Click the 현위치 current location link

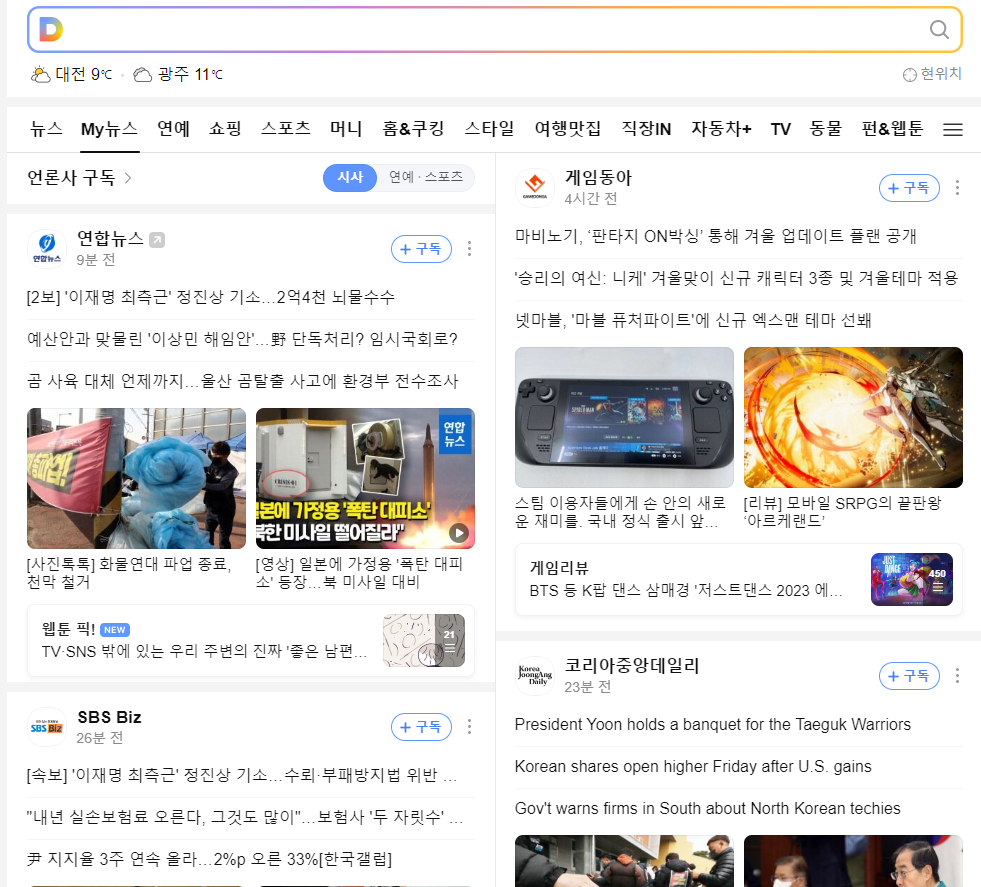click(x=932, y=74)
